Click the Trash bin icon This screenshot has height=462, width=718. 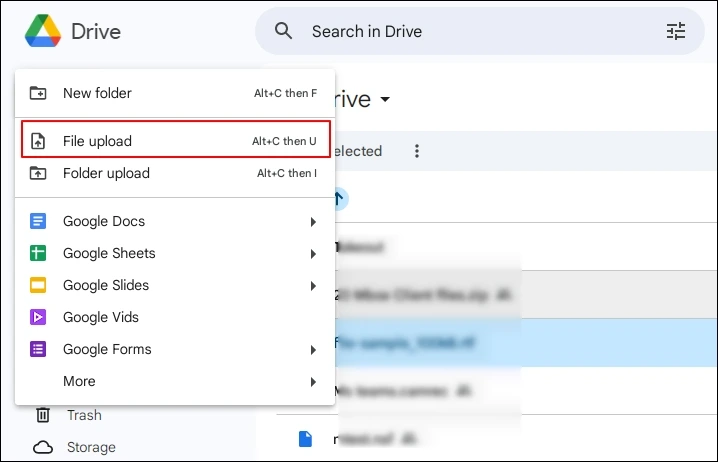tap(43, 415)
